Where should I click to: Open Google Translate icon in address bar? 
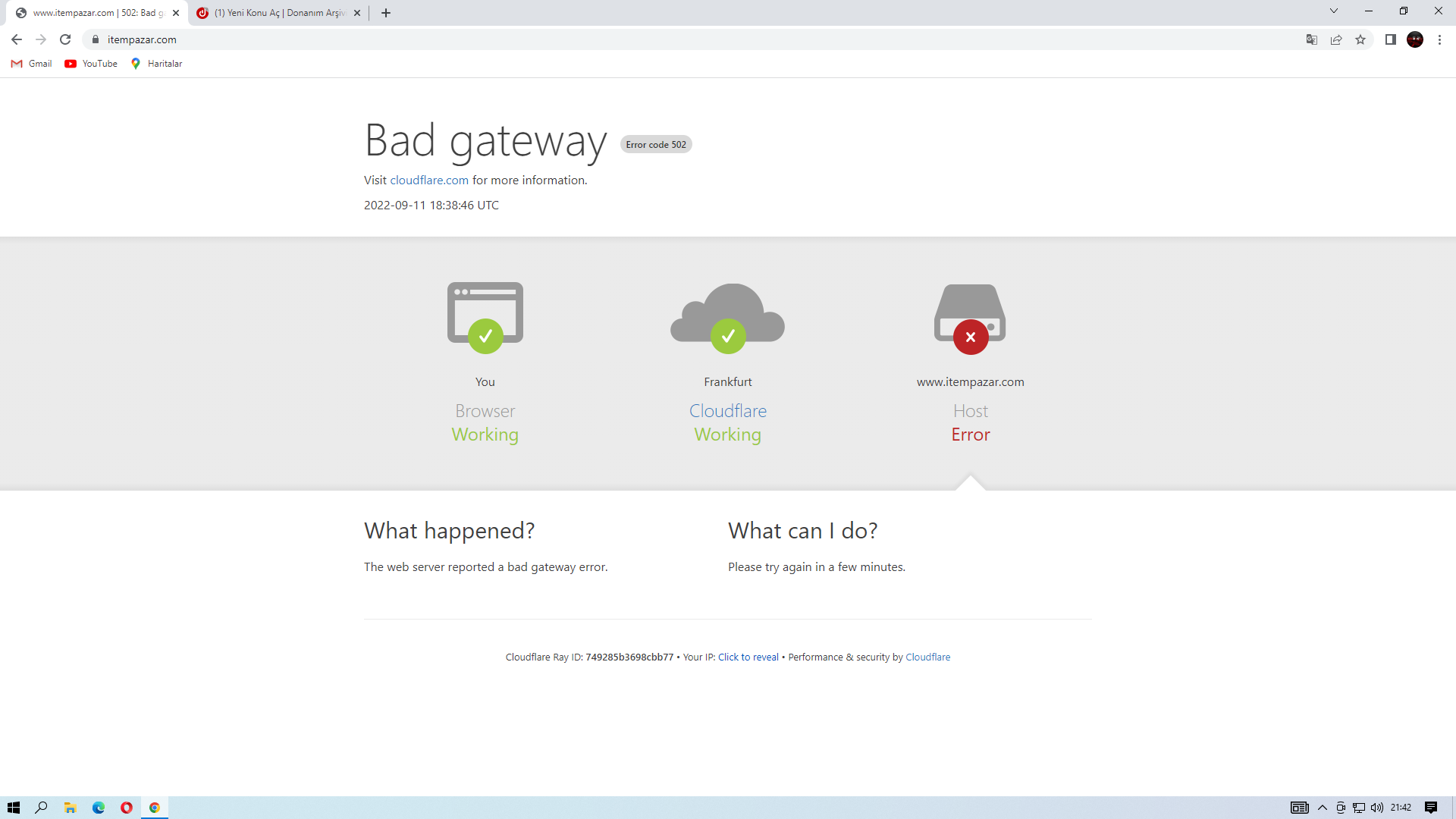pyautogui.click(x=1312, y=39)
